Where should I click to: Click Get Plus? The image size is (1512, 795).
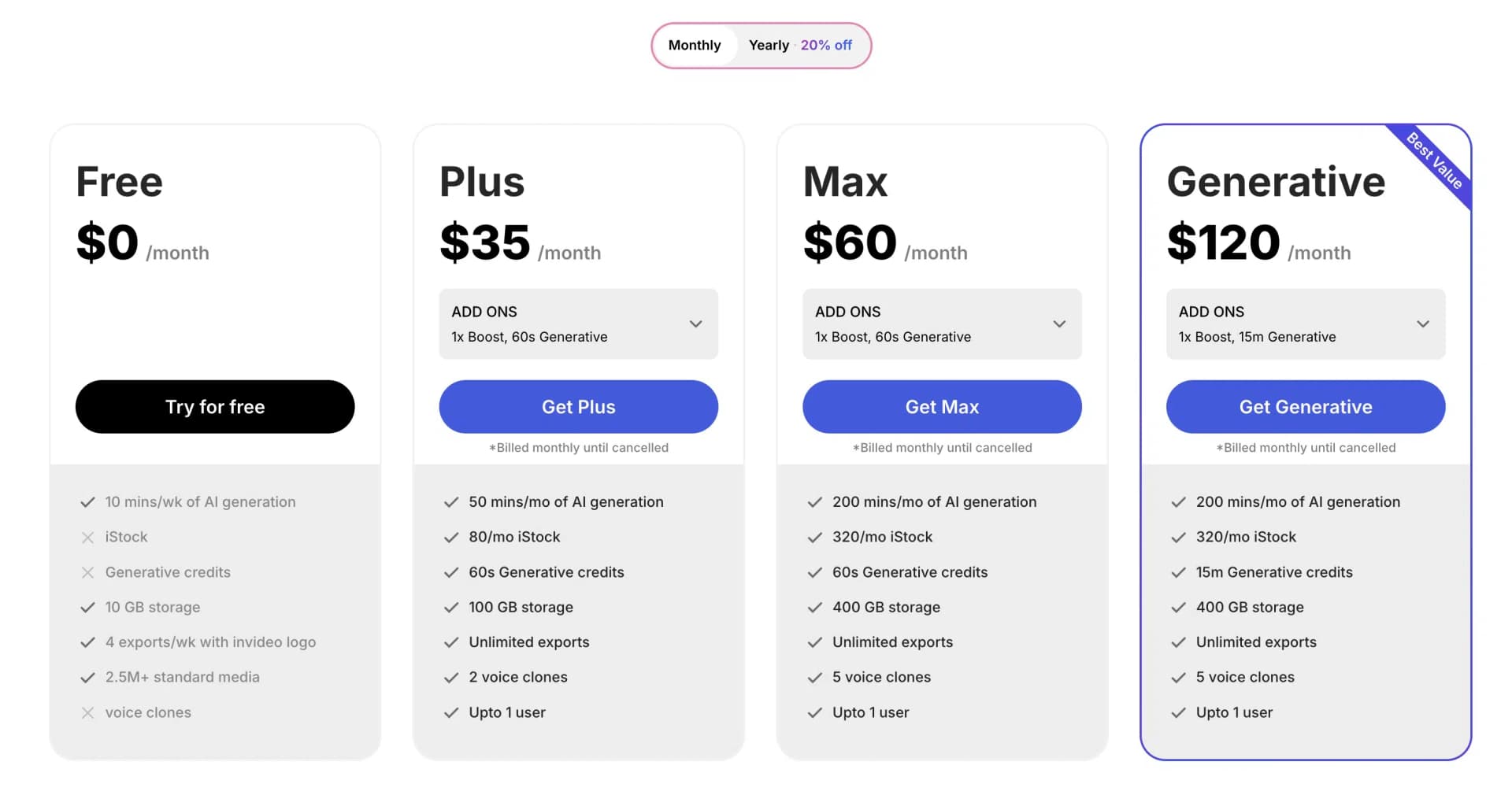point(578,407)
